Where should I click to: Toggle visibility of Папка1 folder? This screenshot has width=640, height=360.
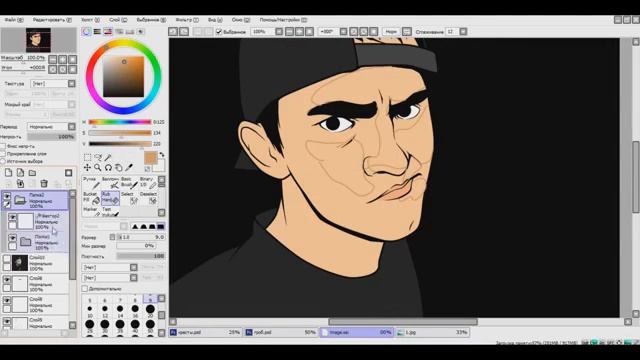(13, 238)
